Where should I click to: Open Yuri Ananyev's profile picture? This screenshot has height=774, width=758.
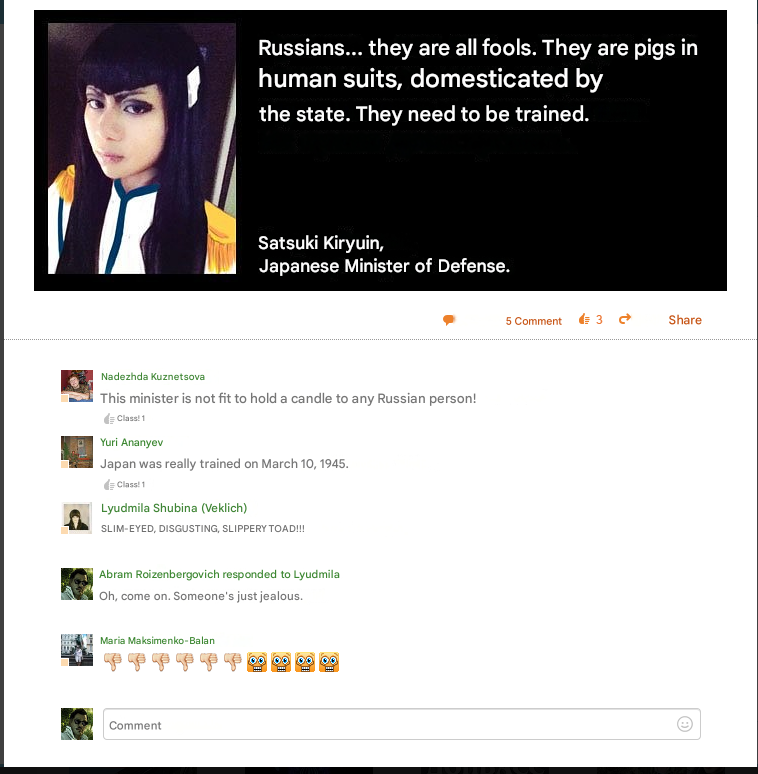76,452
